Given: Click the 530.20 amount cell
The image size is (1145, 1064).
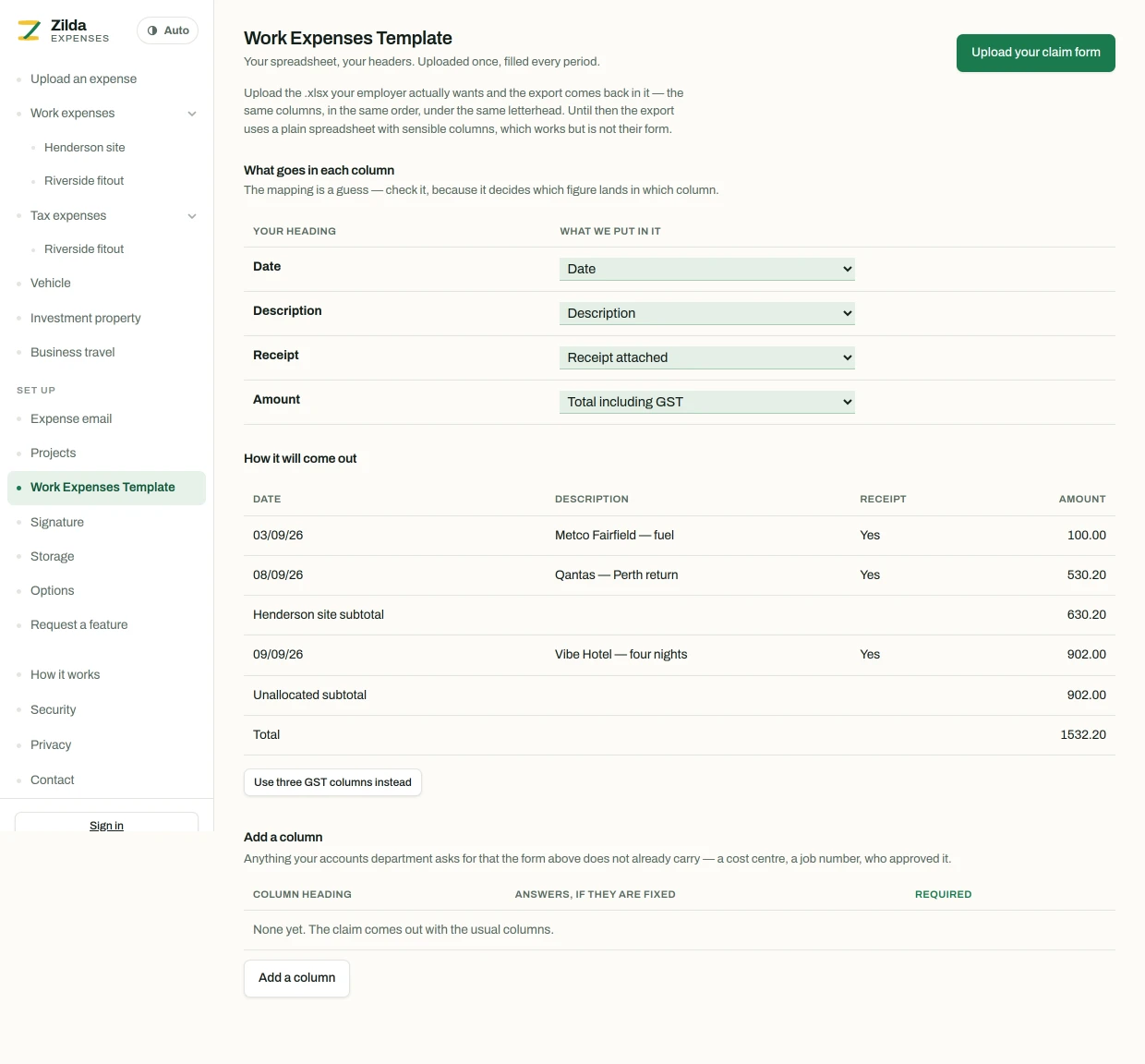Looking at the screenshot, I should click(x=1087, y=575).
